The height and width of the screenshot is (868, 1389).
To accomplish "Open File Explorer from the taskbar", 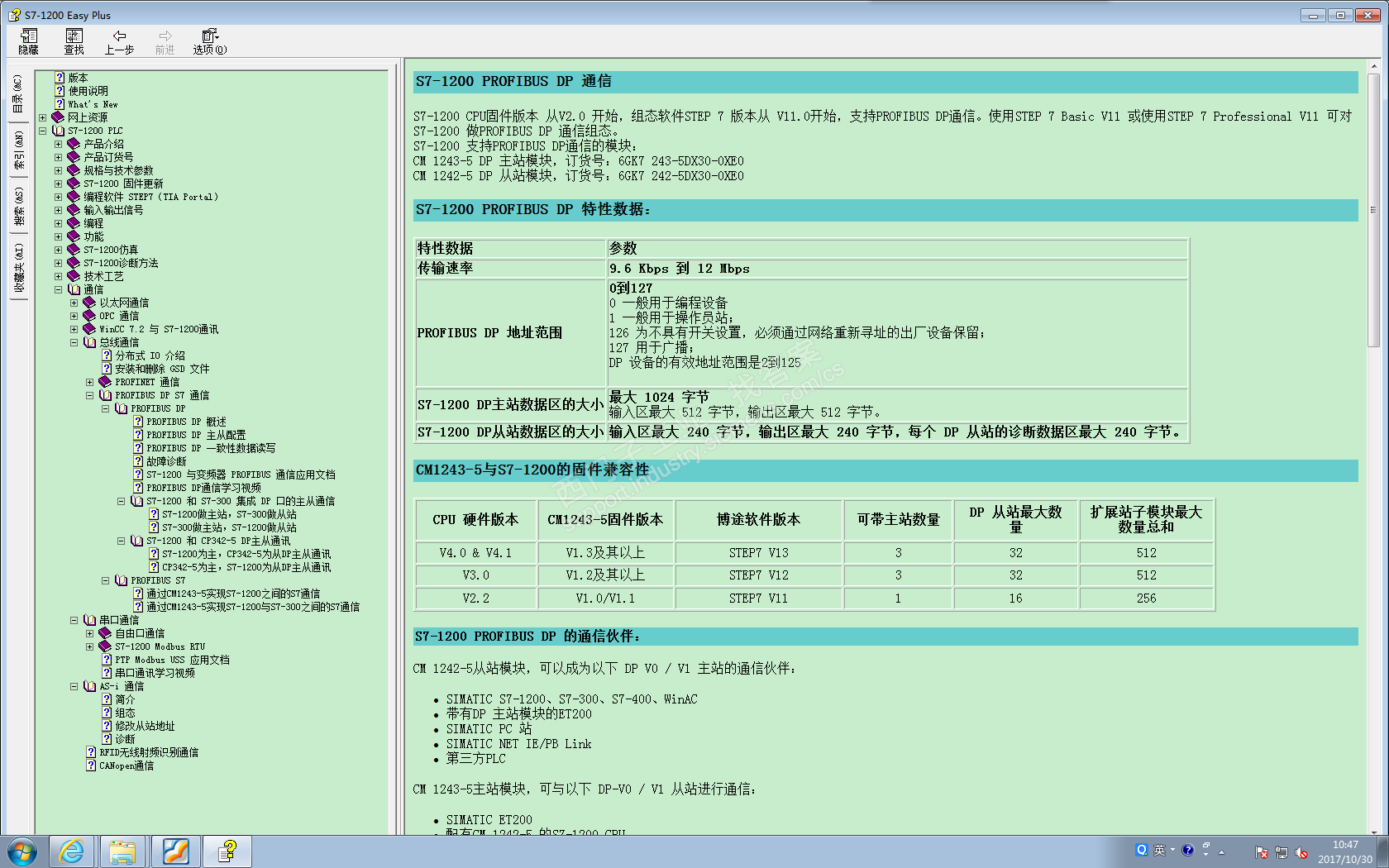I will point(122,851).
